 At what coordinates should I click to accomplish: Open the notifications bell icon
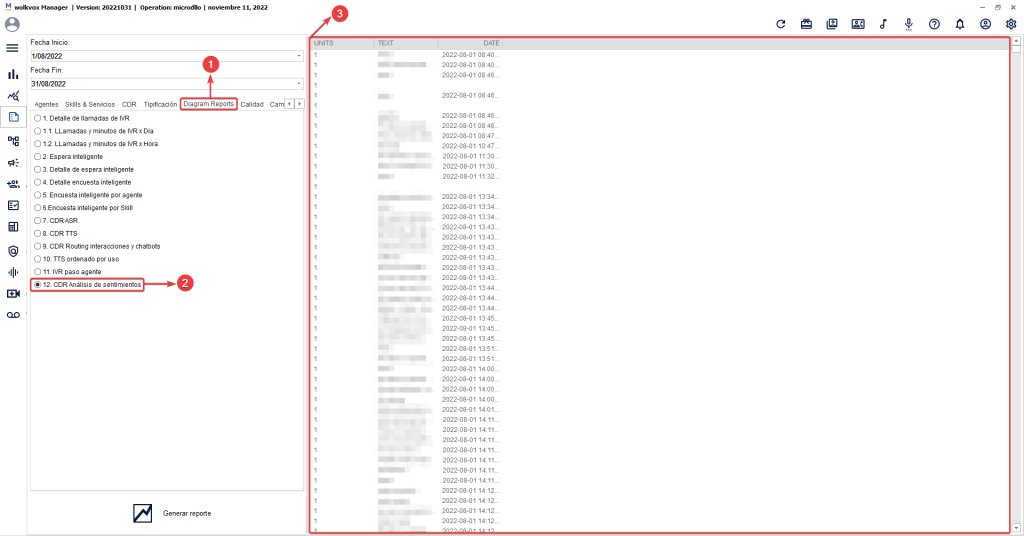[x=959, y=24]
